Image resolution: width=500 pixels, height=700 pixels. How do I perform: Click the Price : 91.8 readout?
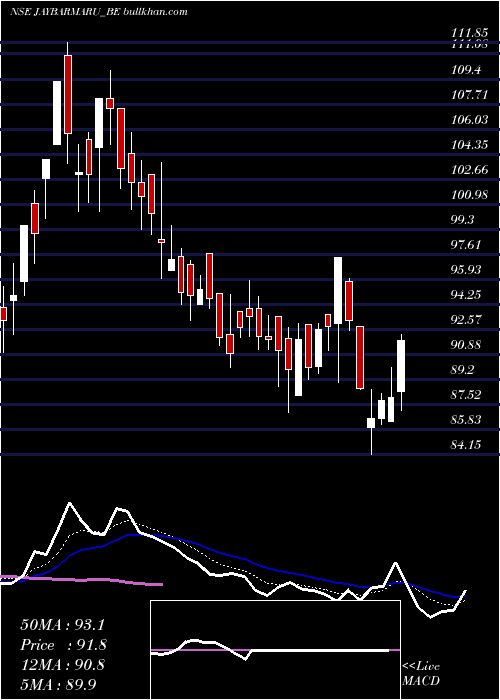coord(64,645)
